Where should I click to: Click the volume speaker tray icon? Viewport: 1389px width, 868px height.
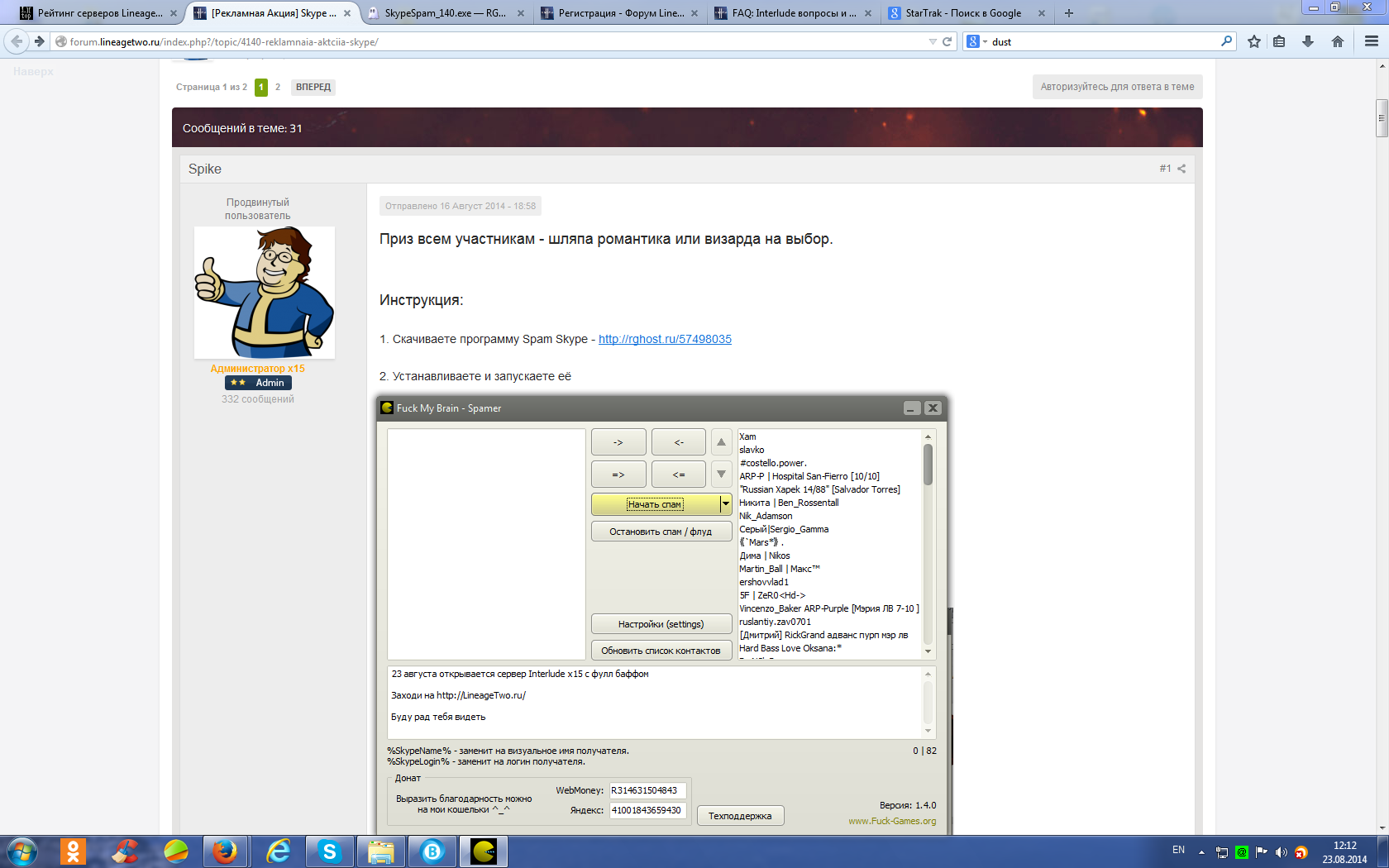[x=1281, y=852]
